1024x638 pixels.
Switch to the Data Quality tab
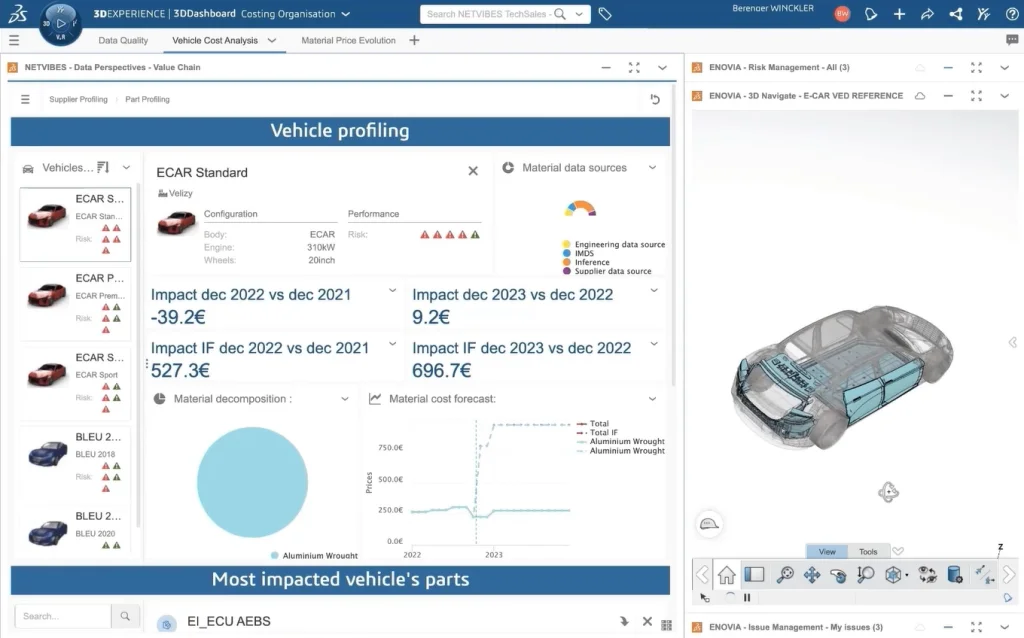click(x=123, y=40)
